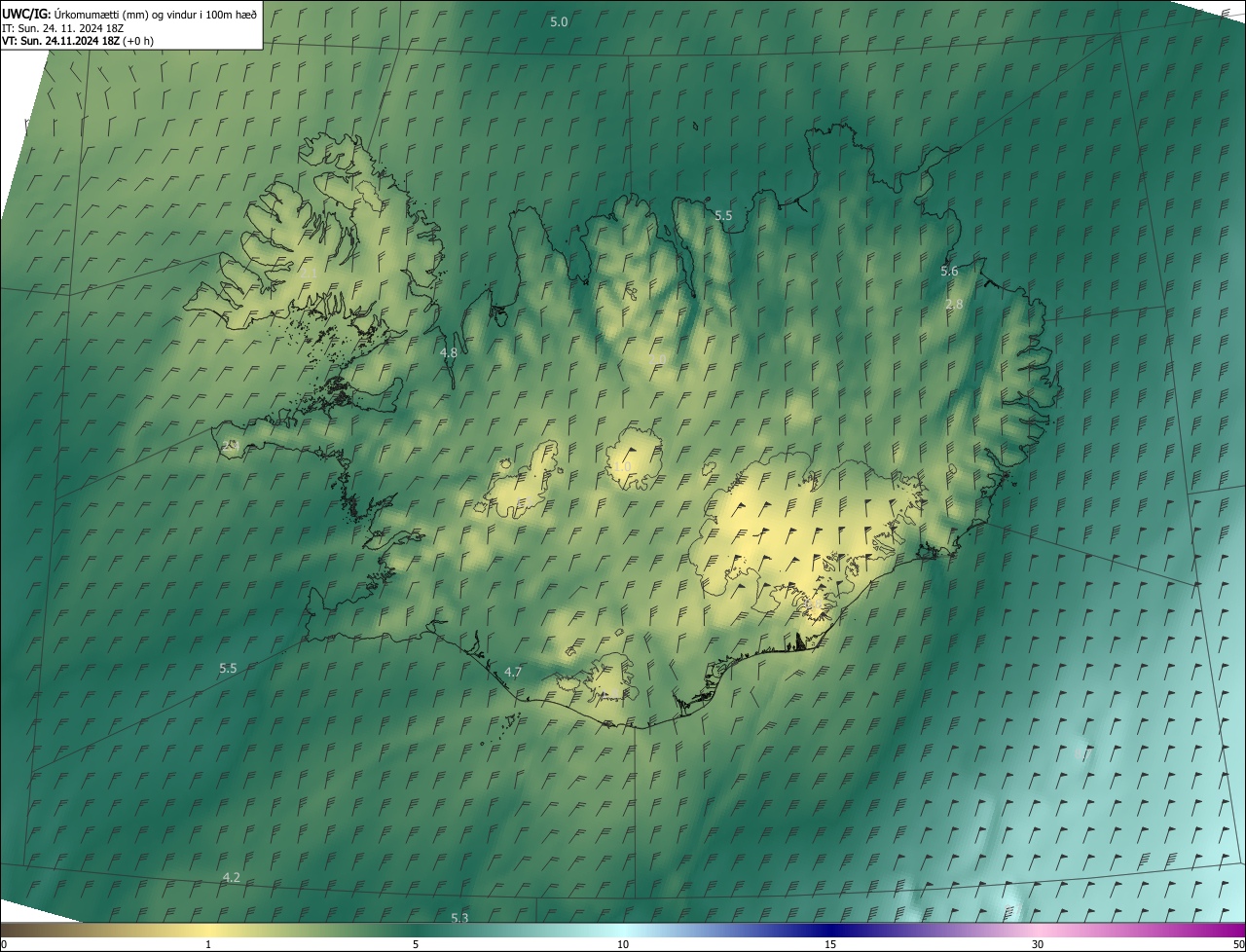The width and height of the screenshot is (1246, 952).
Task: Click the 'VT: Sun. 24.11.2024 18Z (+0 h)' line
Action: (x=78, y=41)
